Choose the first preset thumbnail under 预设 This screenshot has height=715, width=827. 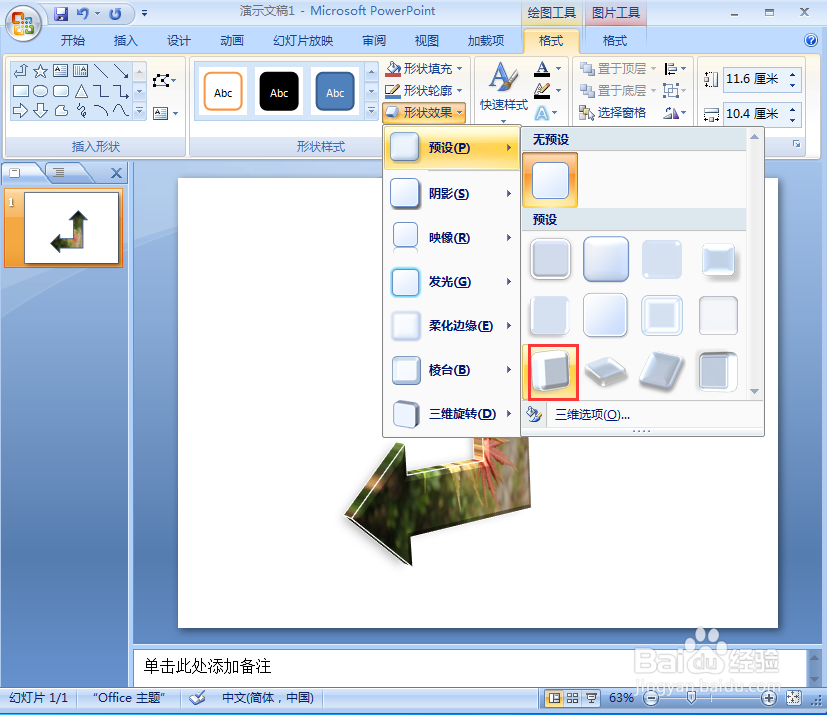click(x=550, y=259)
